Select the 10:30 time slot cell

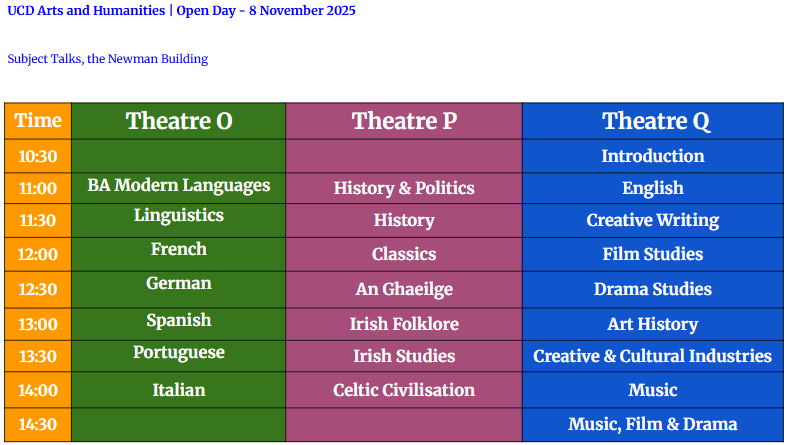pyautogui.click(x=38, y=156)
